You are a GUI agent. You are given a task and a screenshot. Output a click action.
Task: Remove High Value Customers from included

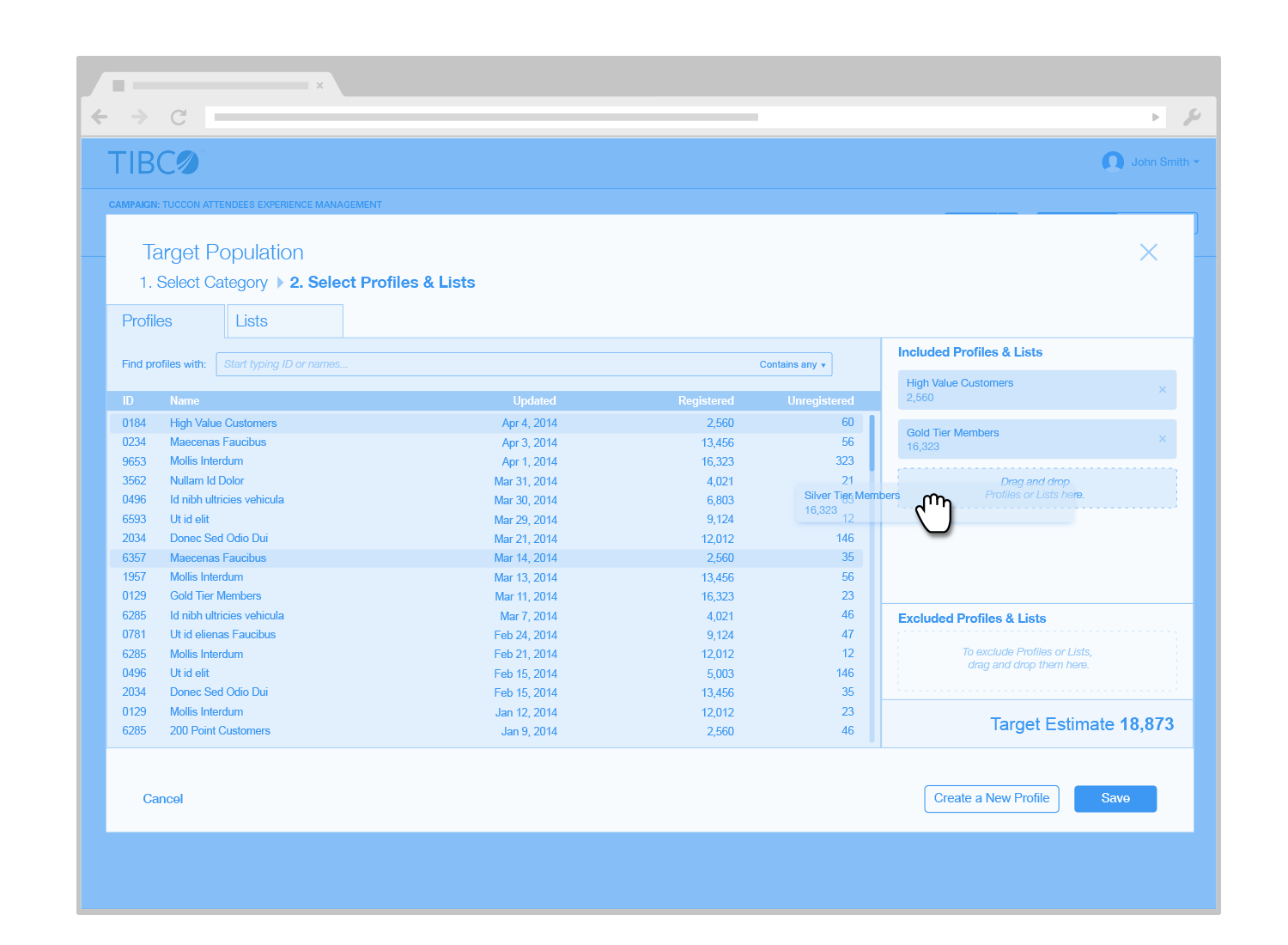1163,389
